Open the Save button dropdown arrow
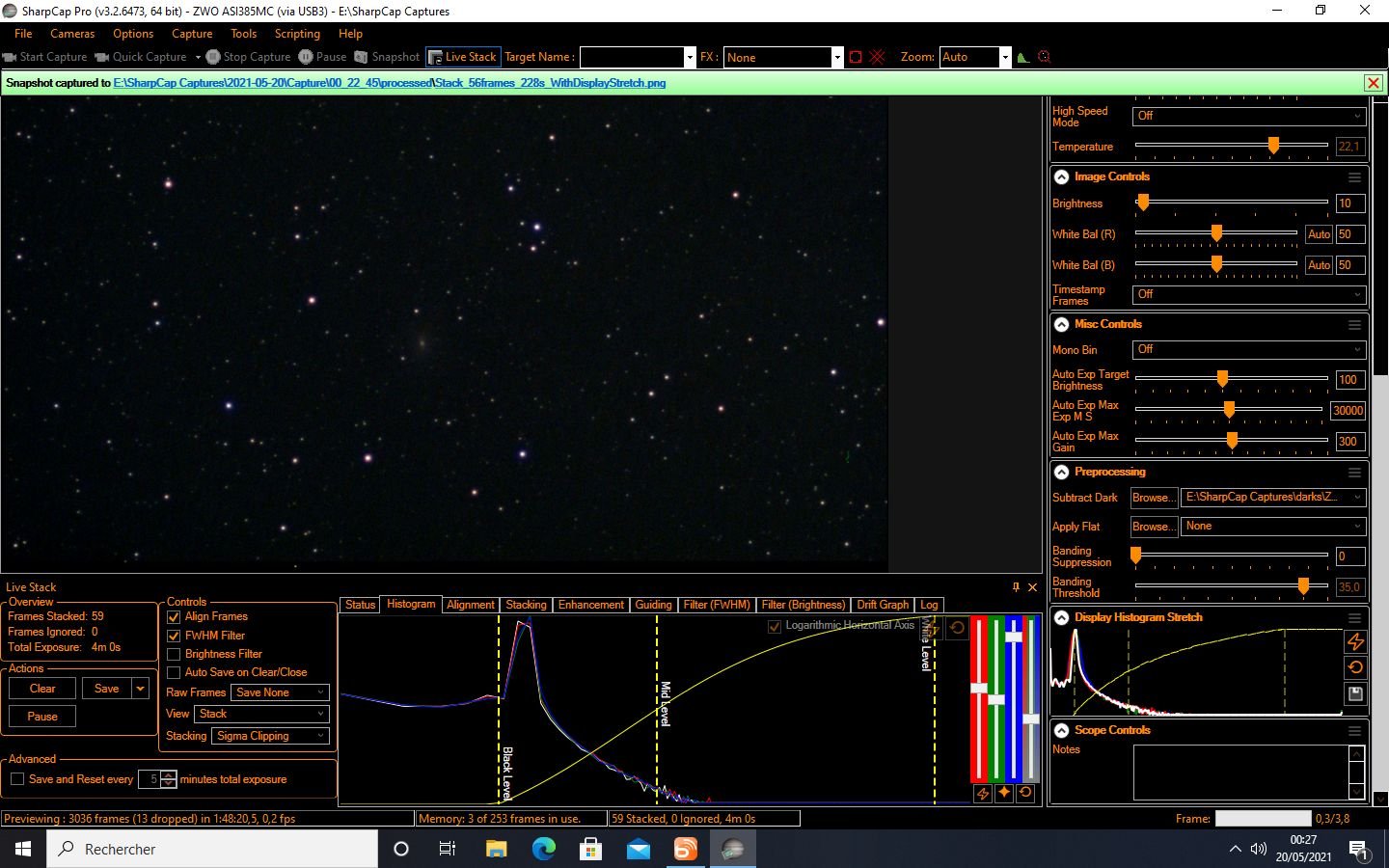This screenshot has height=868, width=1389. pyautogui.click(x=141, y=689)
